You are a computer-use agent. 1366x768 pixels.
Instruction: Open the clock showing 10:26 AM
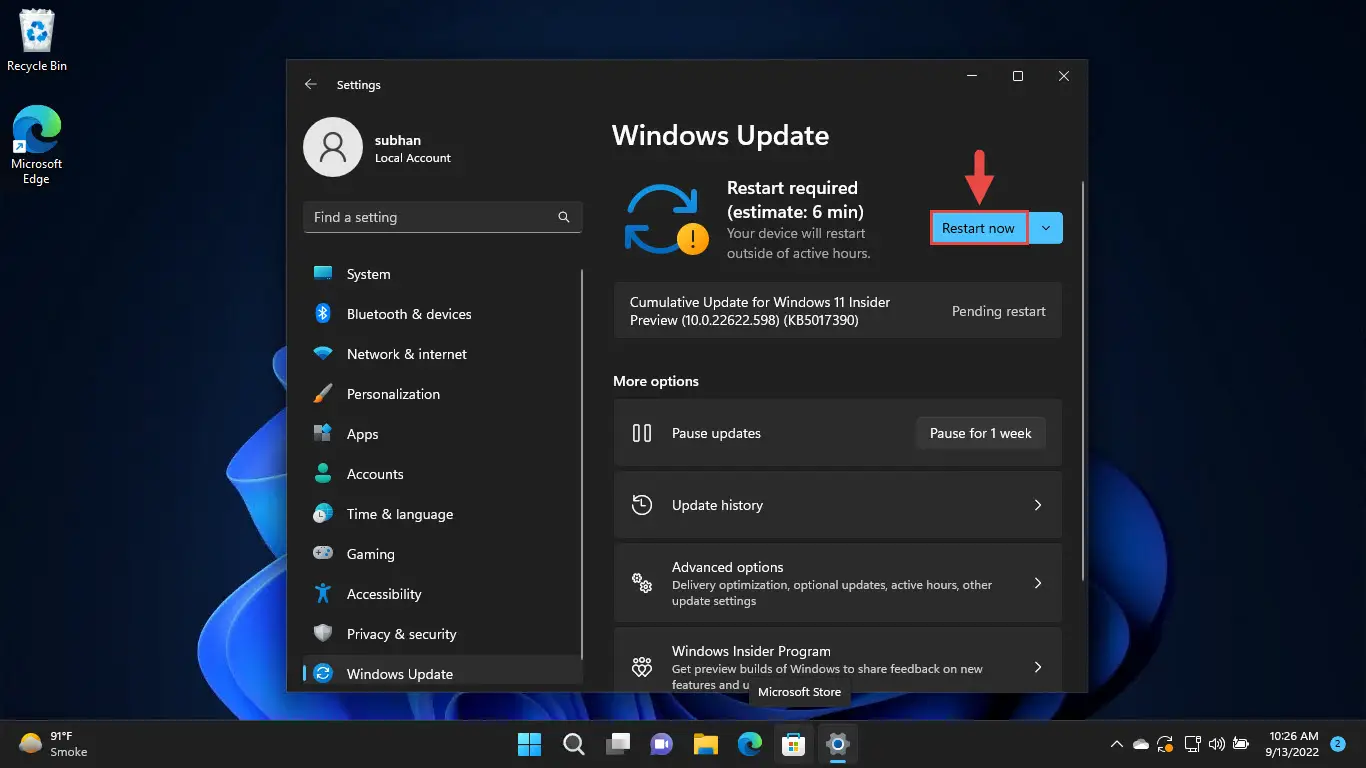point(1294,744)
